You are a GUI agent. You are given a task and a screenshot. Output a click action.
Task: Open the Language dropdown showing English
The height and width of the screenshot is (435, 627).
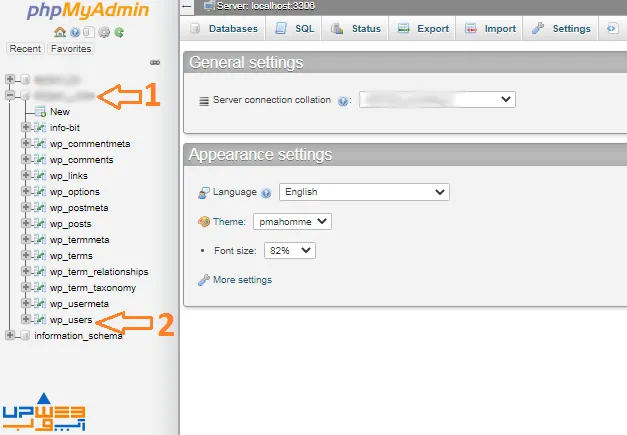[364, 192]
